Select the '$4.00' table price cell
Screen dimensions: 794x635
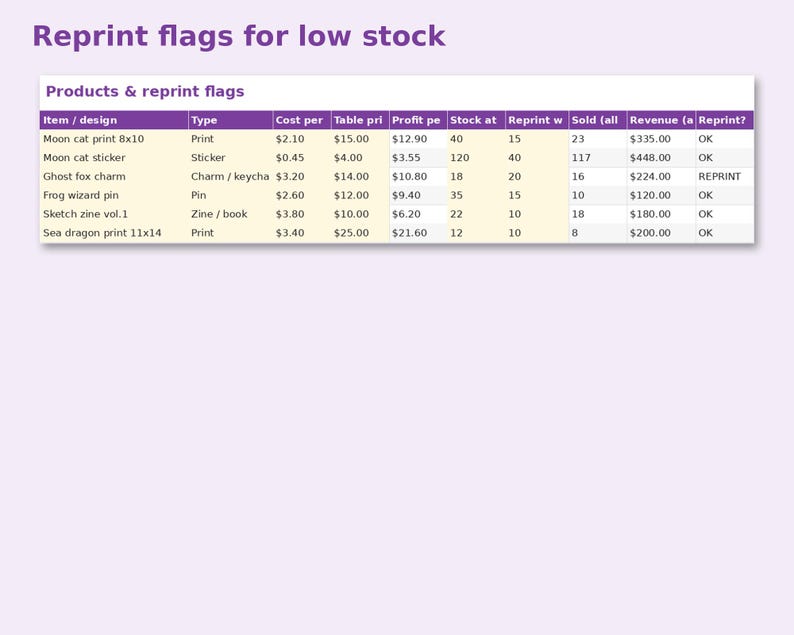tap(360, 157)
